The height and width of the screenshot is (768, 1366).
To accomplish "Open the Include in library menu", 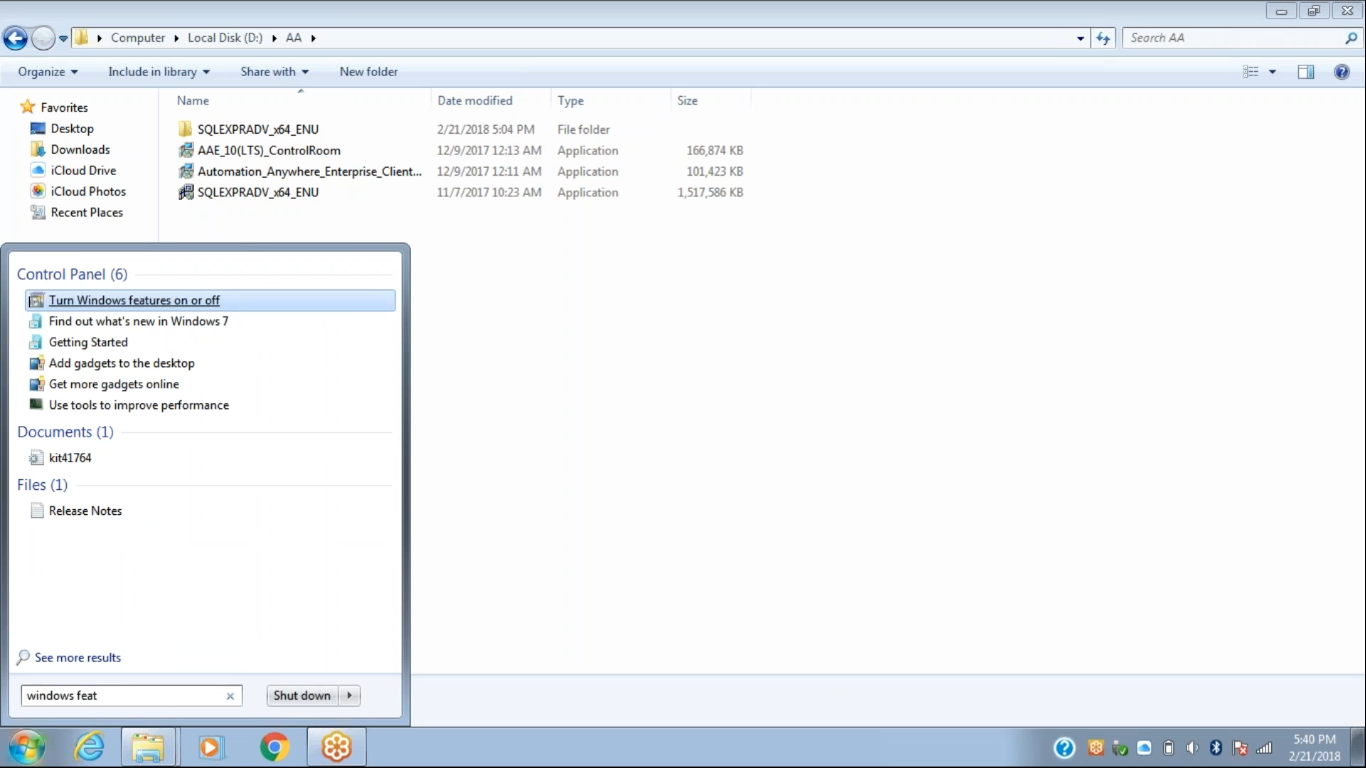I will (159, 72).
